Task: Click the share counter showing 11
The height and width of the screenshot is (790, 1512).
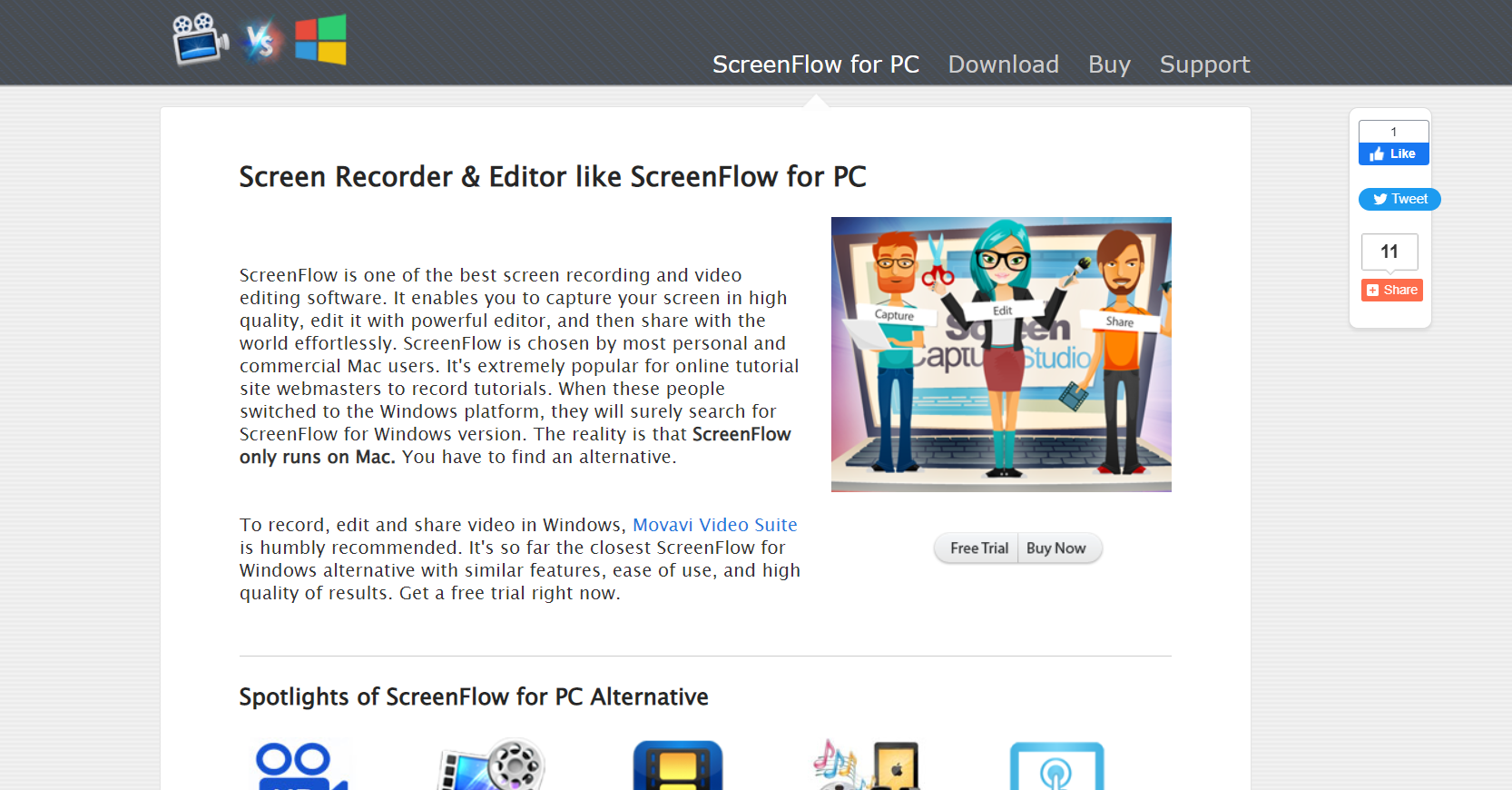Action: coord(1389,252)
